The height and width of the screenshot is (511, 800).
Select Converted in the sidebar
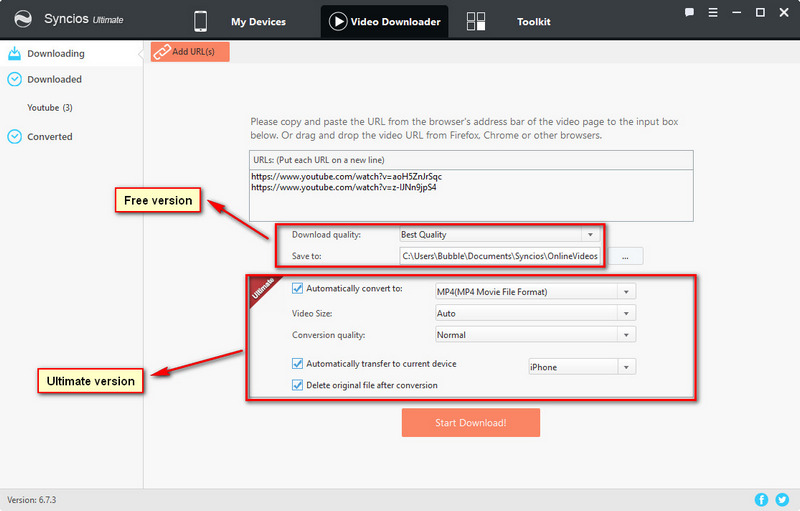[71, 137]
